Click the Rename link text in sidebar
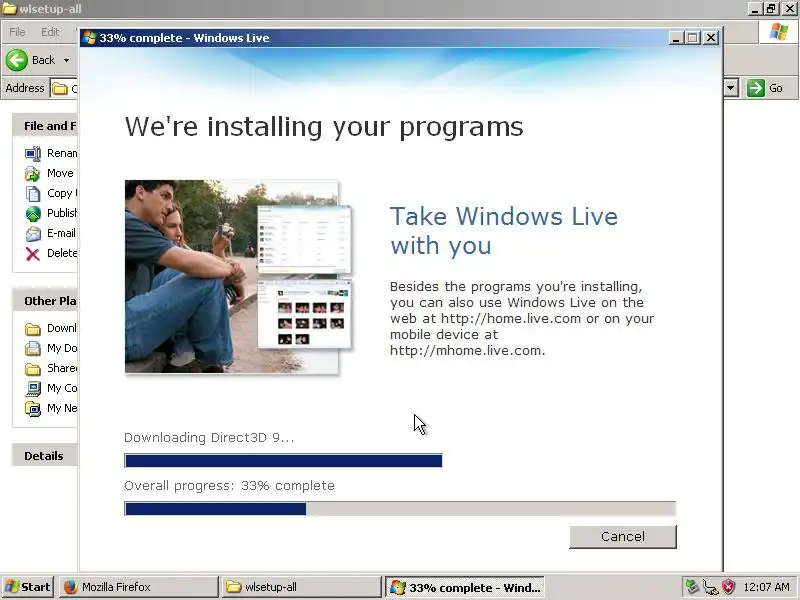The height and width of the screenshot is (600, 800). (62, 153)
